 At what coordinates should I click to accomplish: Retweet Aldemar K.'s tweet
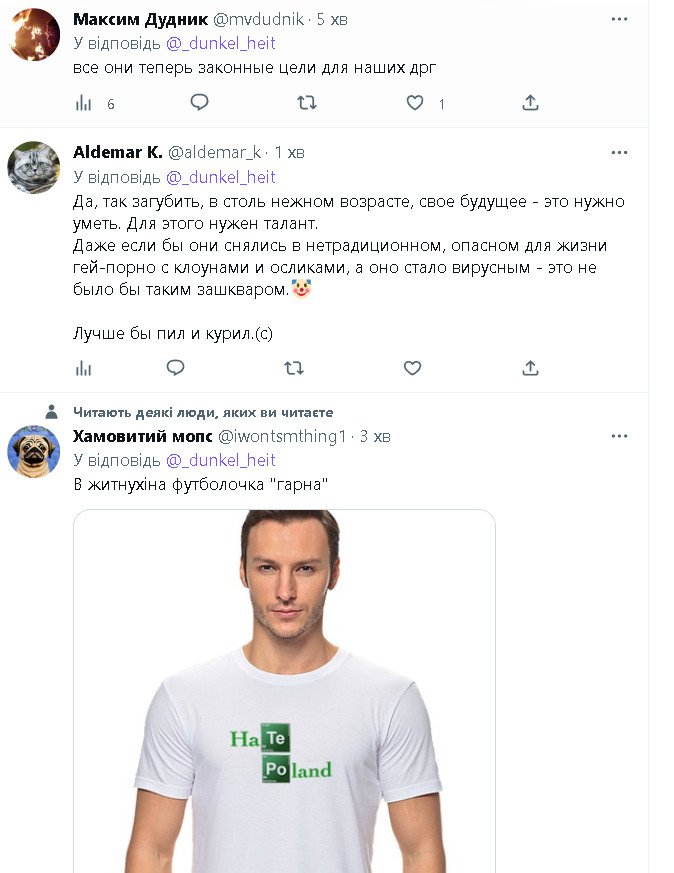(x=293, y=368)
